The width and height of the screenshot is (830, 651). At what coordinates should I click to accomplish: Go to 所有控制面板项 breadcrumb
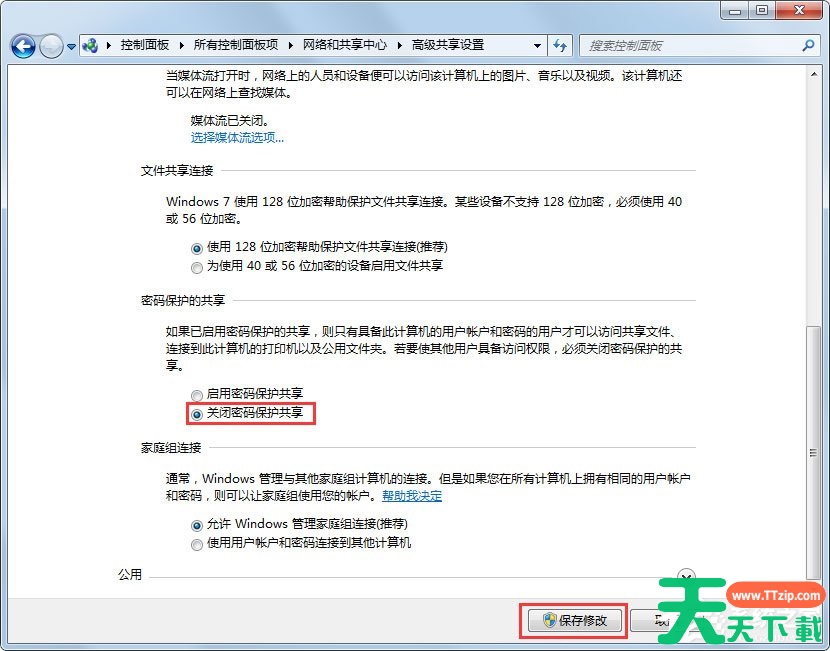(x=236, y=46)
